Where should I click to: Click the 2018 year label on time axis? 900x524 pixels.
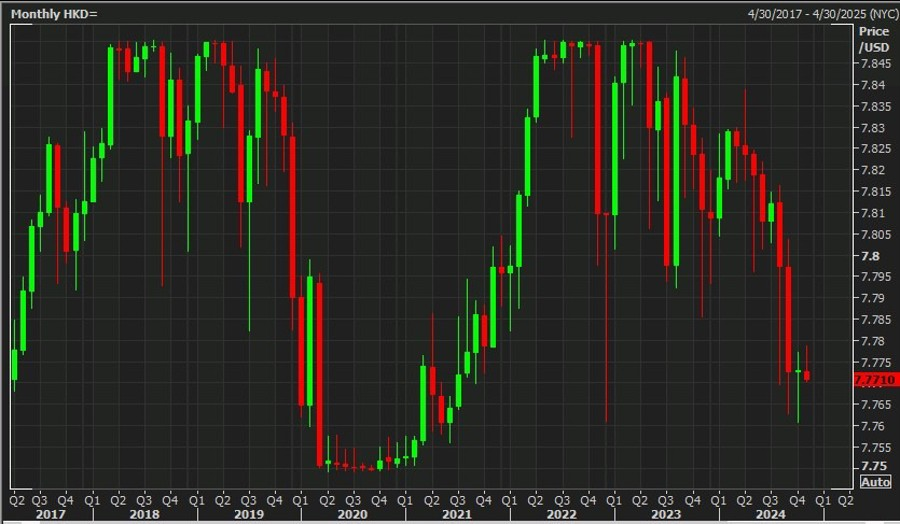(x=144, y=514)
